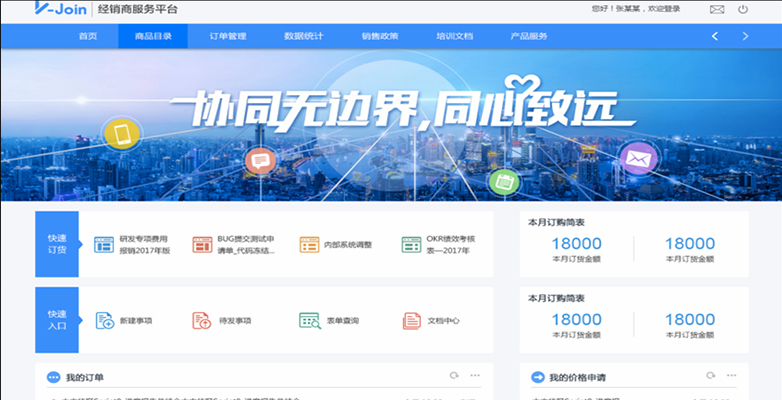The image size is (782, 400).
Task: Click the 内部系统调整 form icon
Action: 308,244
